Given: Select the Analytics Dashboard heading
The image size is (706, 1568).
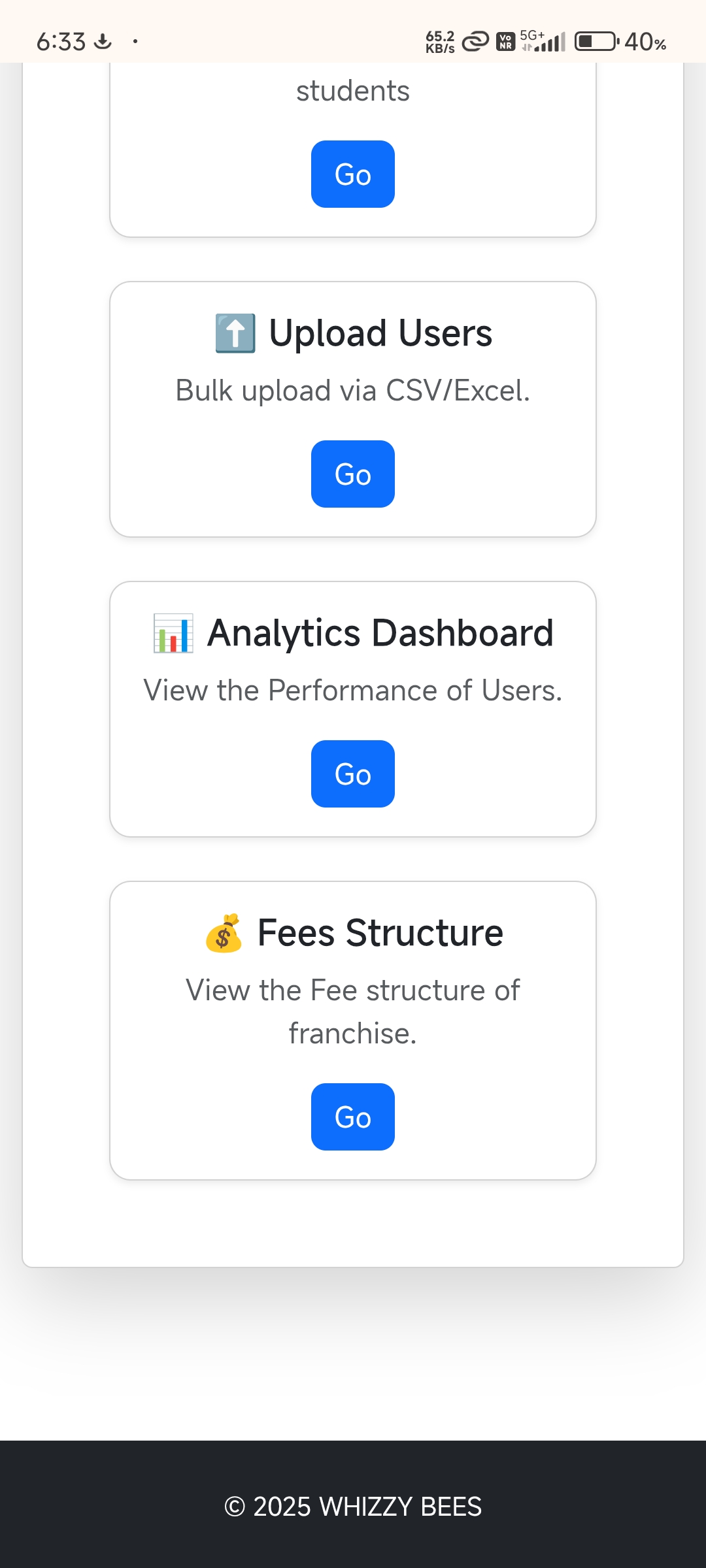Looking at the screenshot, I should pos(380,633).
